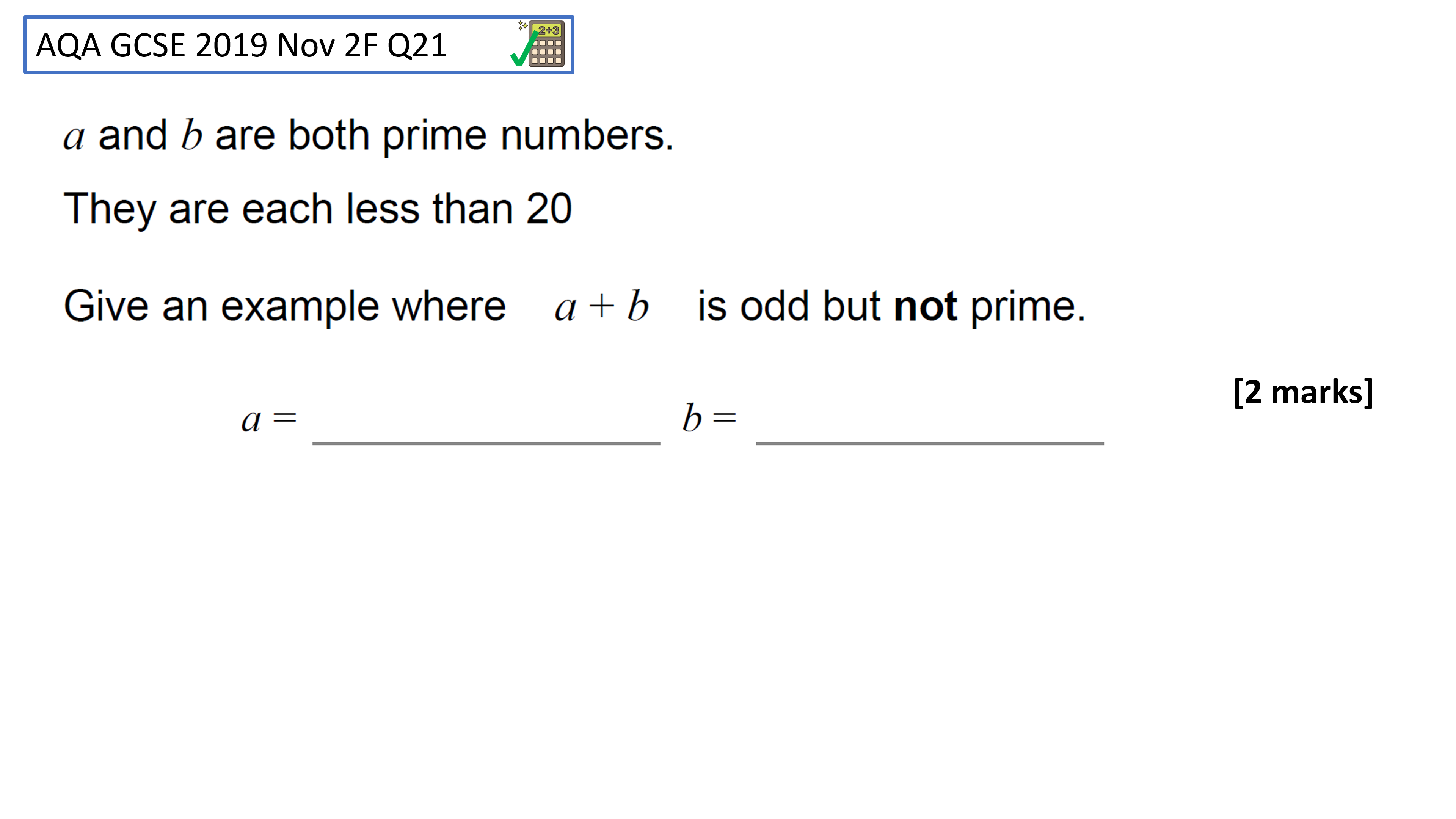Click the bold word 'not'
The image size is (1456, 819).
pos(925,307)
